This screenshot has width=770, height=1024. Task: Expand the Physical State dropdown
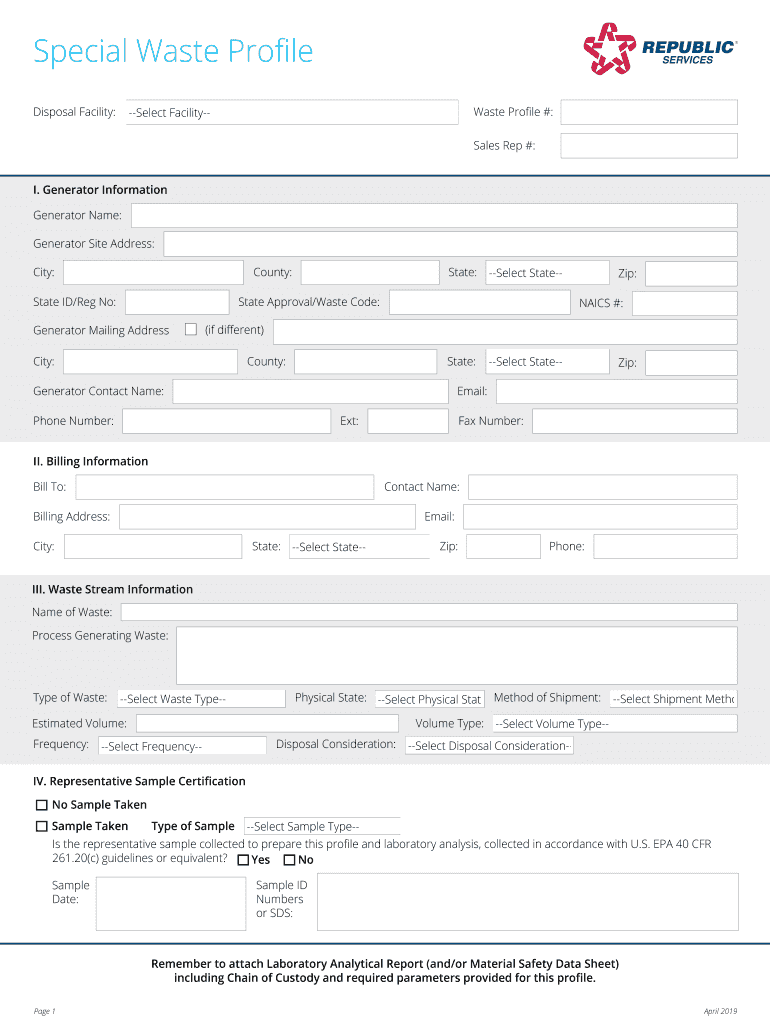[429, 699]
